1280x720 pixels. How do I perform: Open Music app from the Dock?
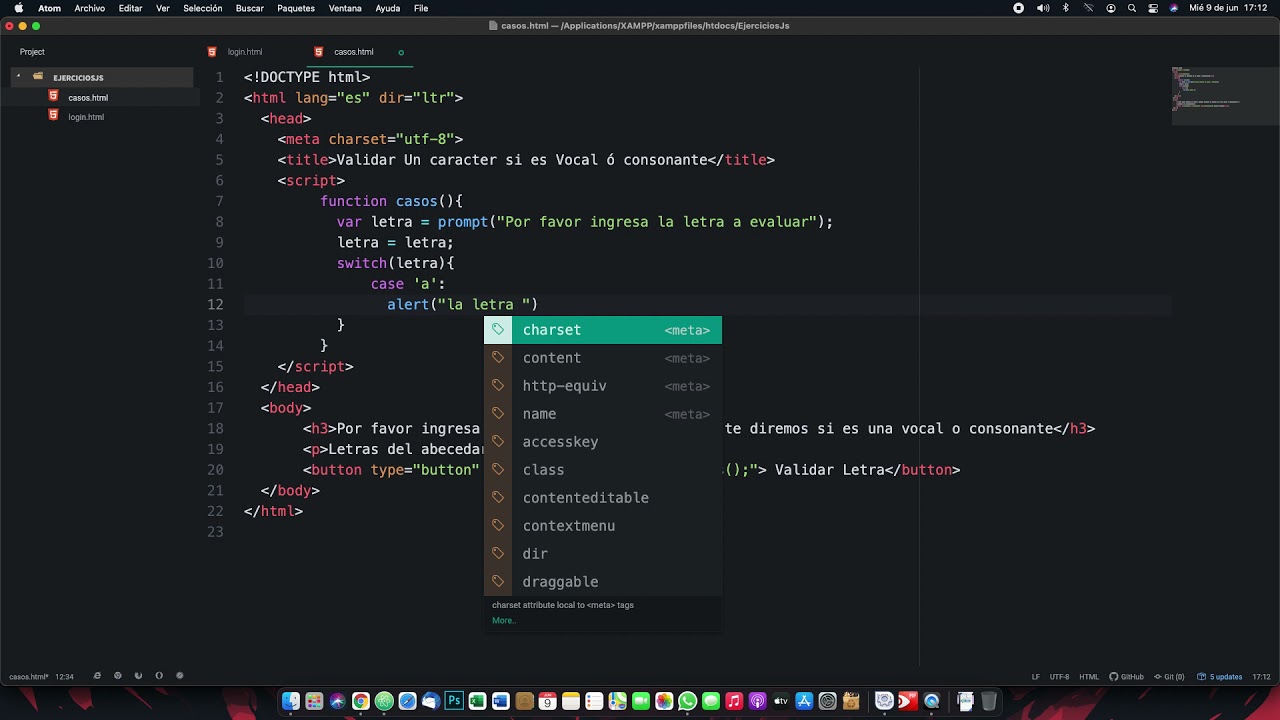coord(734,702)
